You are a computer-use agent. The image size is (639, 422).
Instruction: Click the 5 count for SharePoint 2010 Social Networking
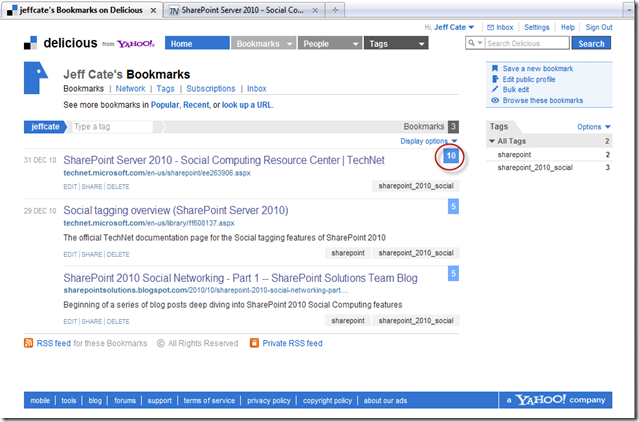(x=453, y=273)
